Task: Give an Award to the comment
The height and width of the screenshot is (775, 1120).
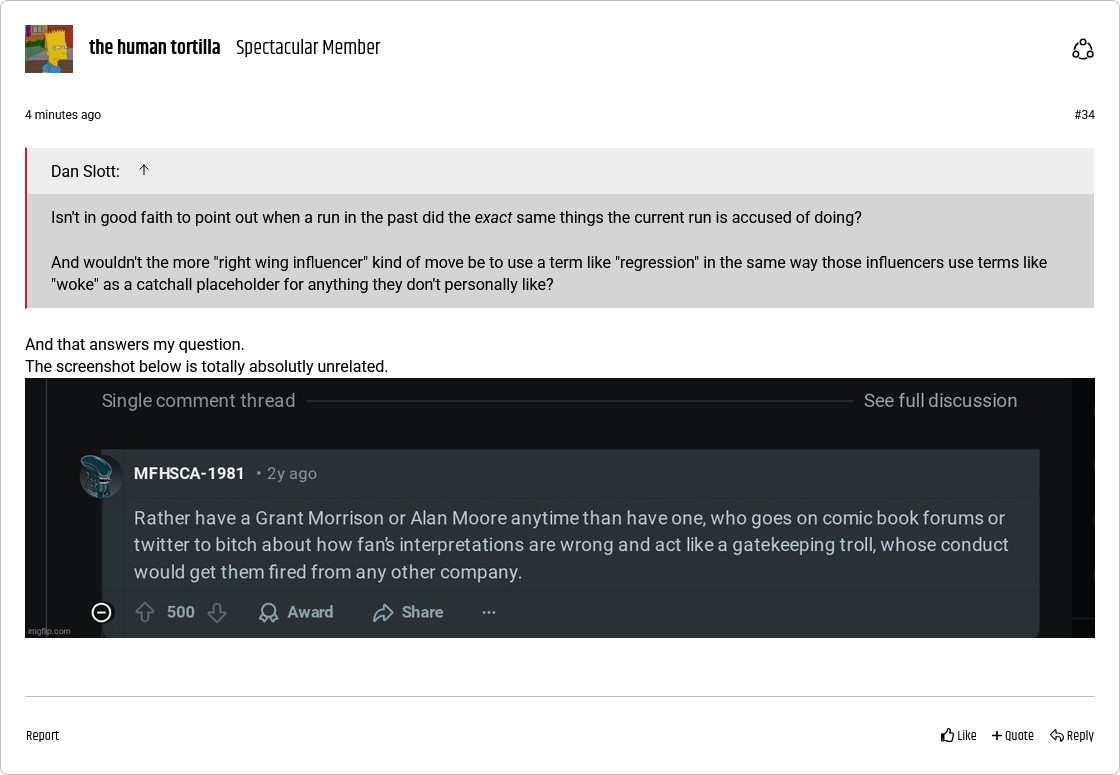Action: click(x=296, y=612)
